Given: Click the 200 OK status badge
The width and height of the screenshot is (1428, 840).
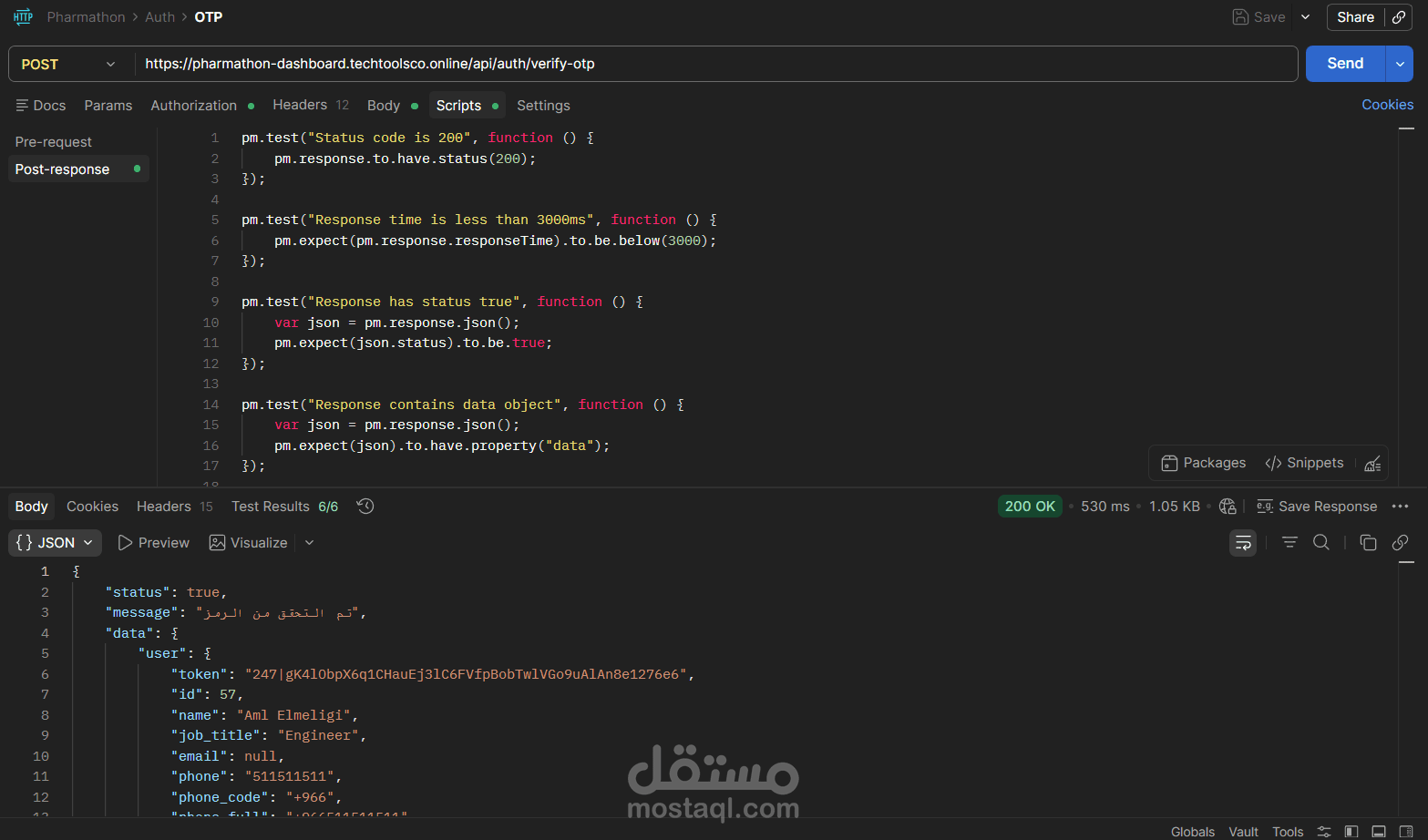Looking at the screenshot, I should click(1030, 507).
